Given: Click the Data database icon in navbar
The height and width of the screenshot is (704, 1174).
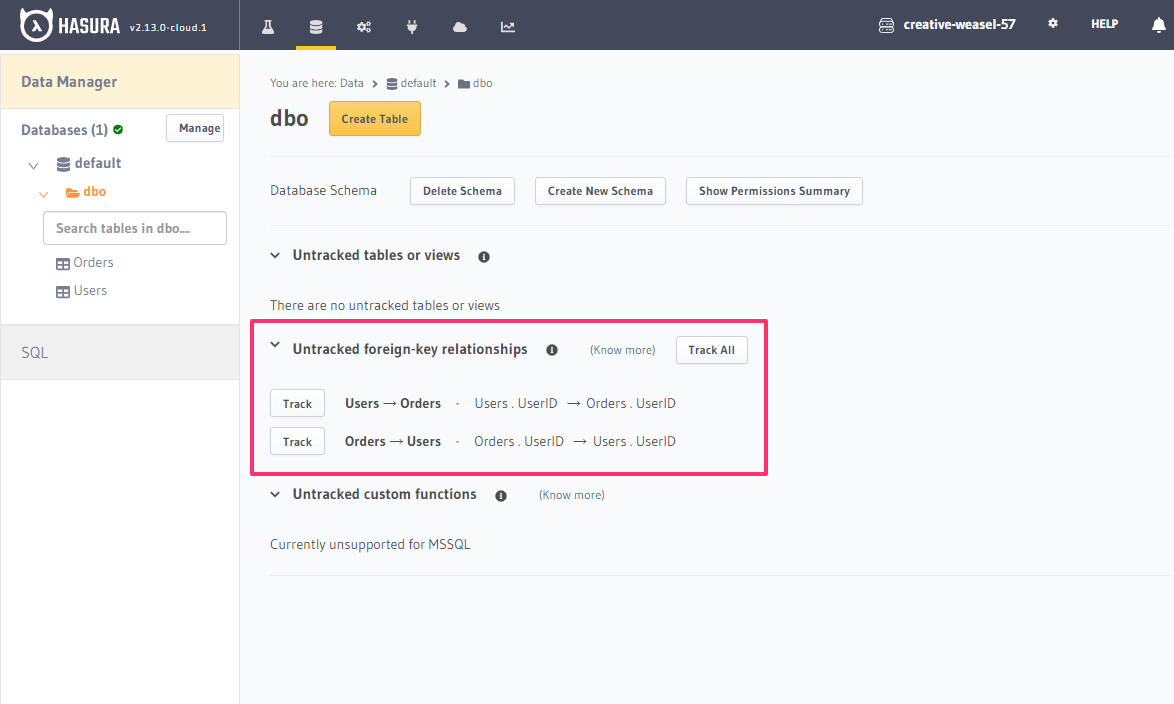Looking at the screenshot, I should (316, 26).
